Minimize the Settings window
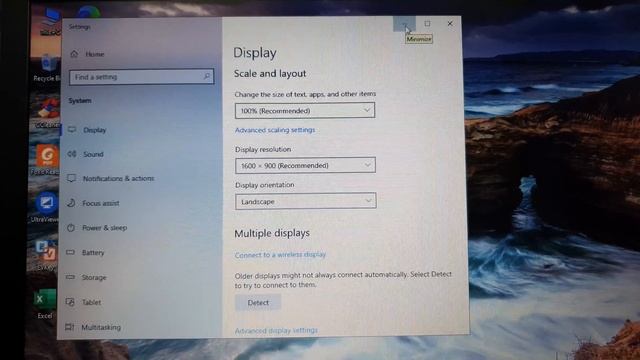The height and width of the screenshot is (360, 640). pyautogui.click(x=404, y=24)
